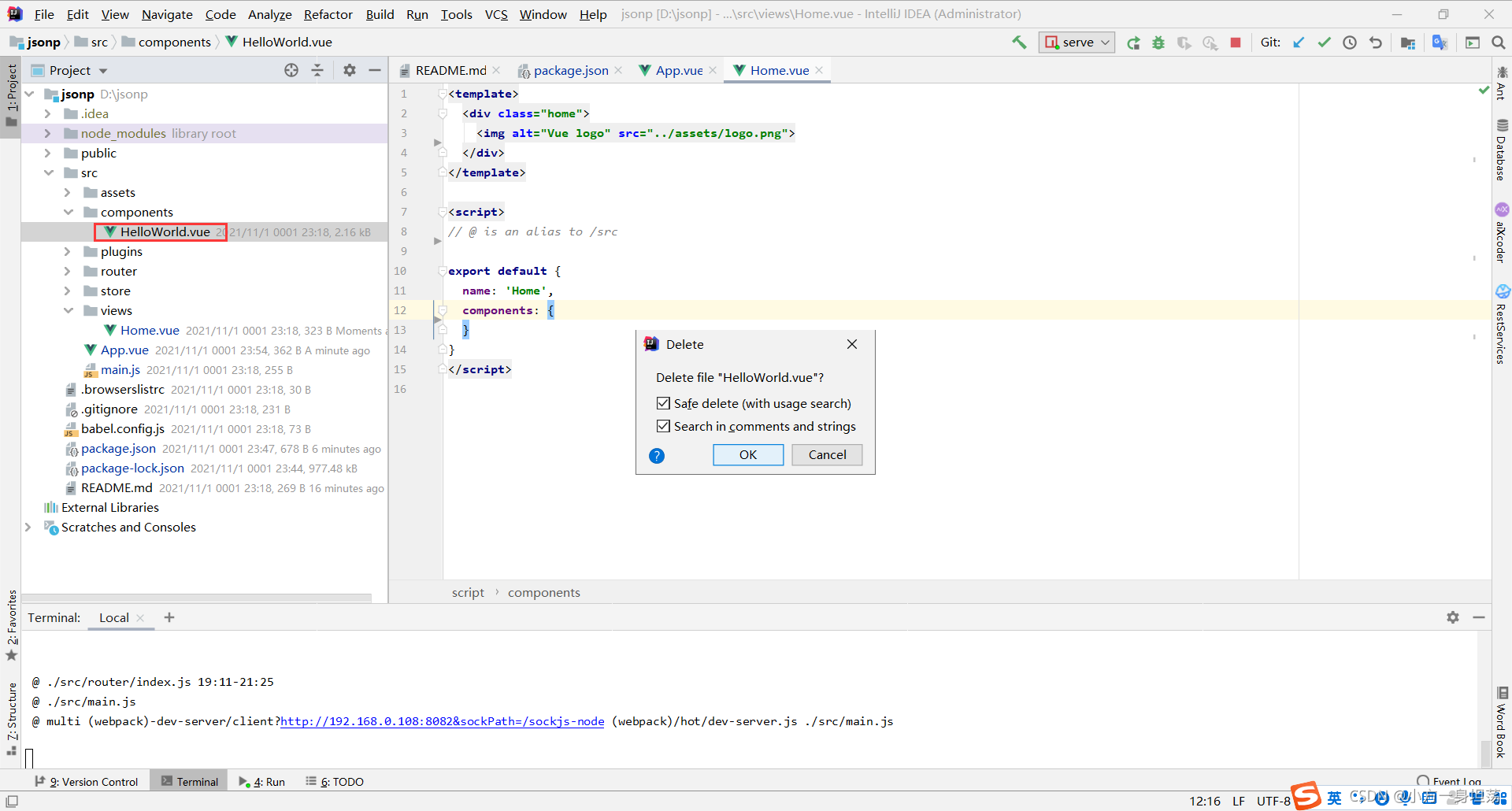Click the LF line separator in status bar
Image resolution: width=1512 pixels, height=811 pixels.
click(1239, 801)
